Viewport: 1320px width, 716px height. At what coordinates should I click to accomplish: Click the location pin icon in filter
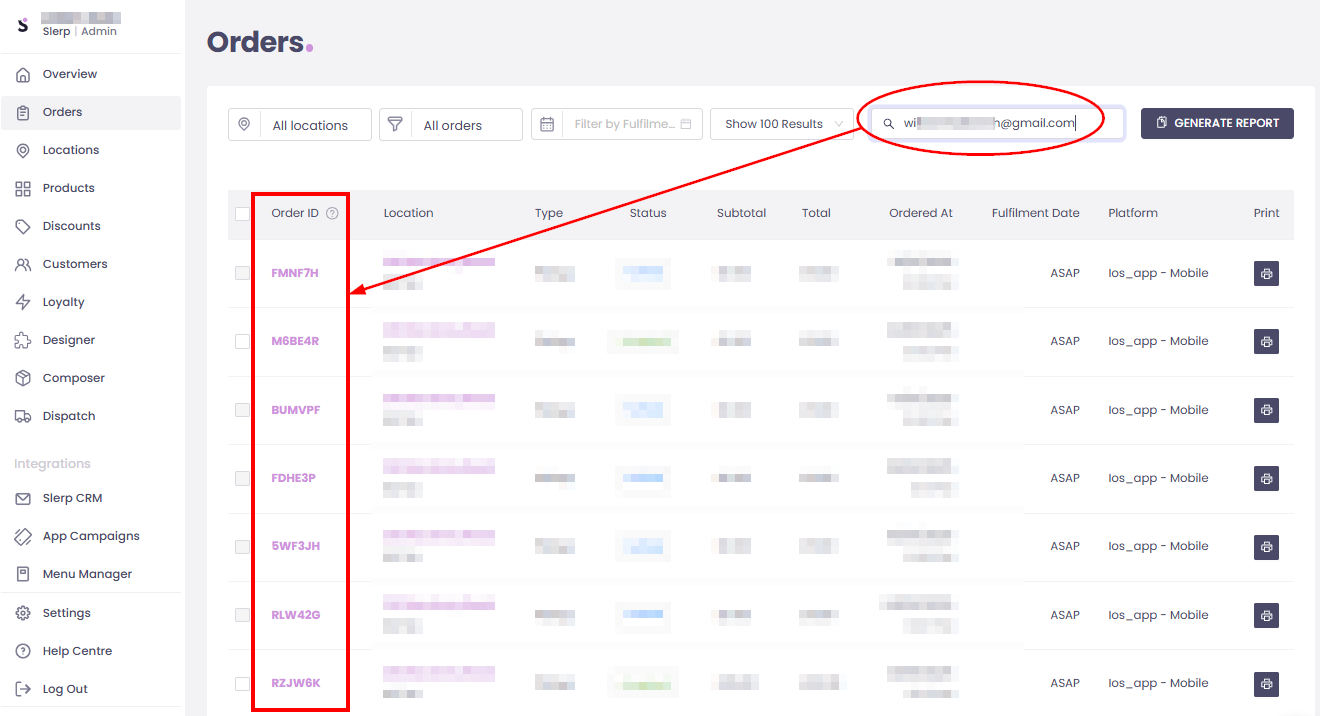(x=245, y=125)
